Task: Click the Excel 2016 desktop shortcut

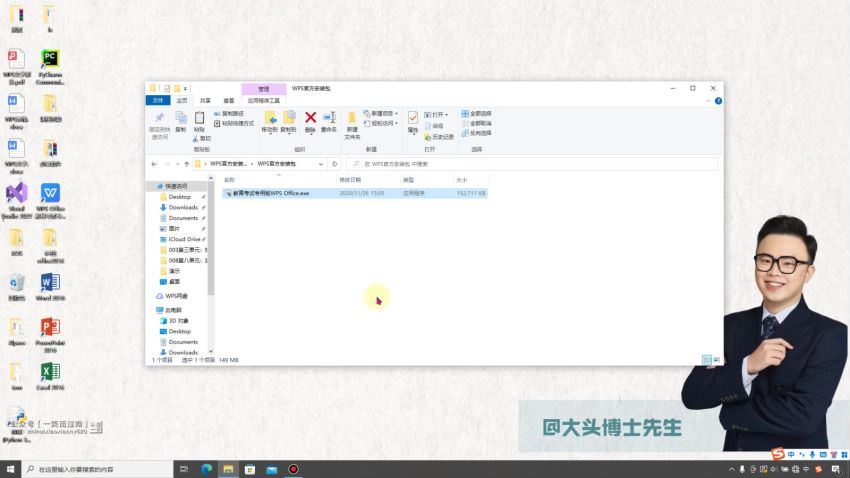Action: pyautogui.click(x=50, y=377)
